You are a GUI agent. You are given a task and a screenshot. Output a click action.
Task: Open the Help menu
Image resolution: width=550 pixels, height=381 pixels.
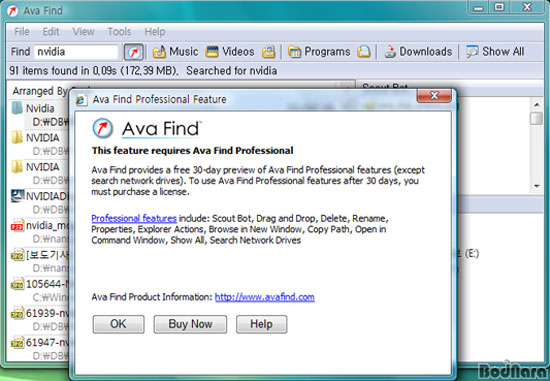[155, 32]
